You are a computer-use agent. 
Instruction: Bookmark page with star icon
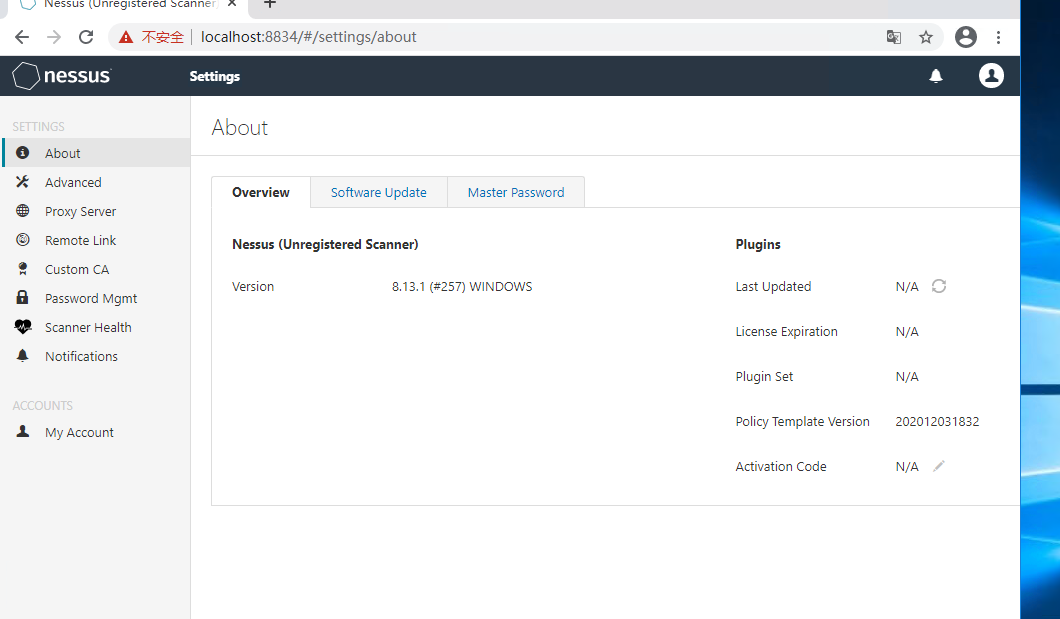coord(926,37)
